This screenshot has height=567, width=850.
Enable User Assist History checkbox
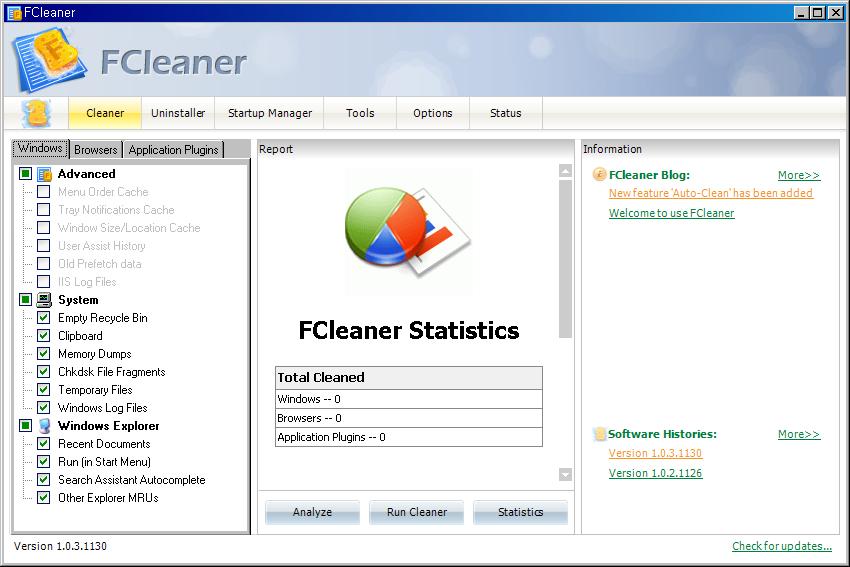43,246
